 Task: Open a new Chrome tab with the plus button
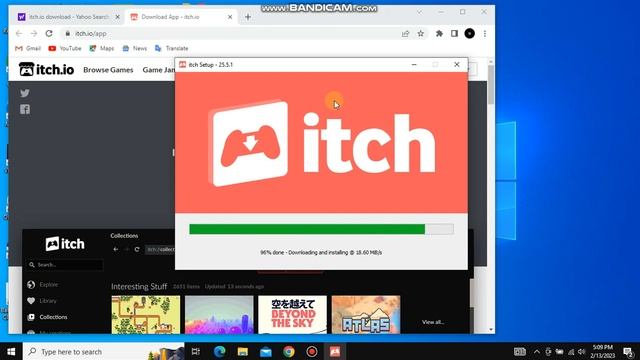(248, 17)
